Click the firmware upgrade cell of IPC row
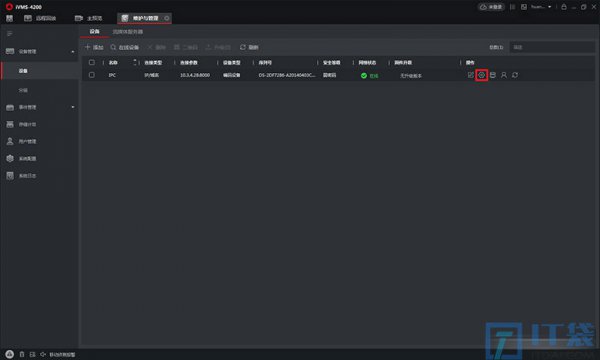 pos(411,76)
